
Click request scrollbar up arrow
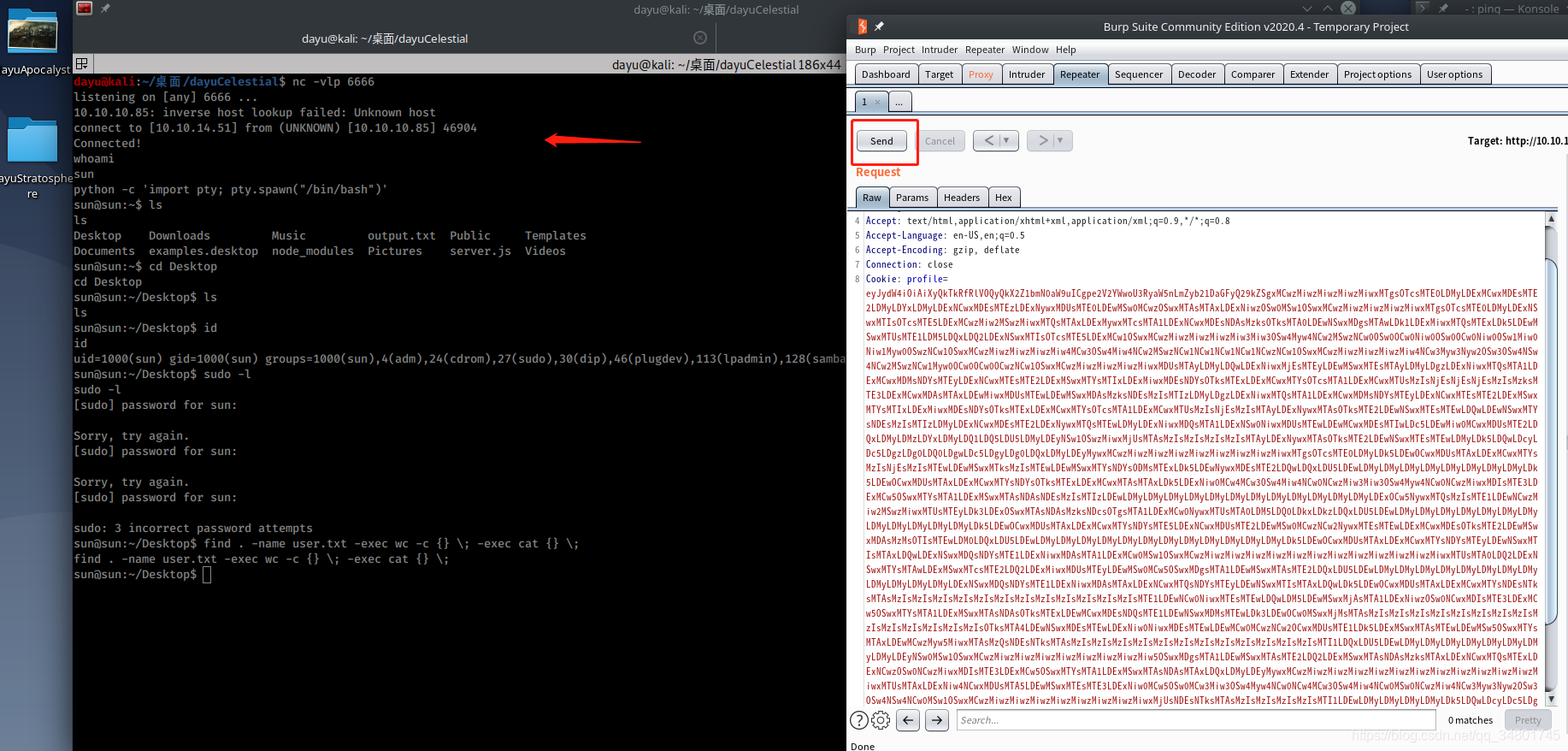pyautogui.click(x=1551, y=219)
